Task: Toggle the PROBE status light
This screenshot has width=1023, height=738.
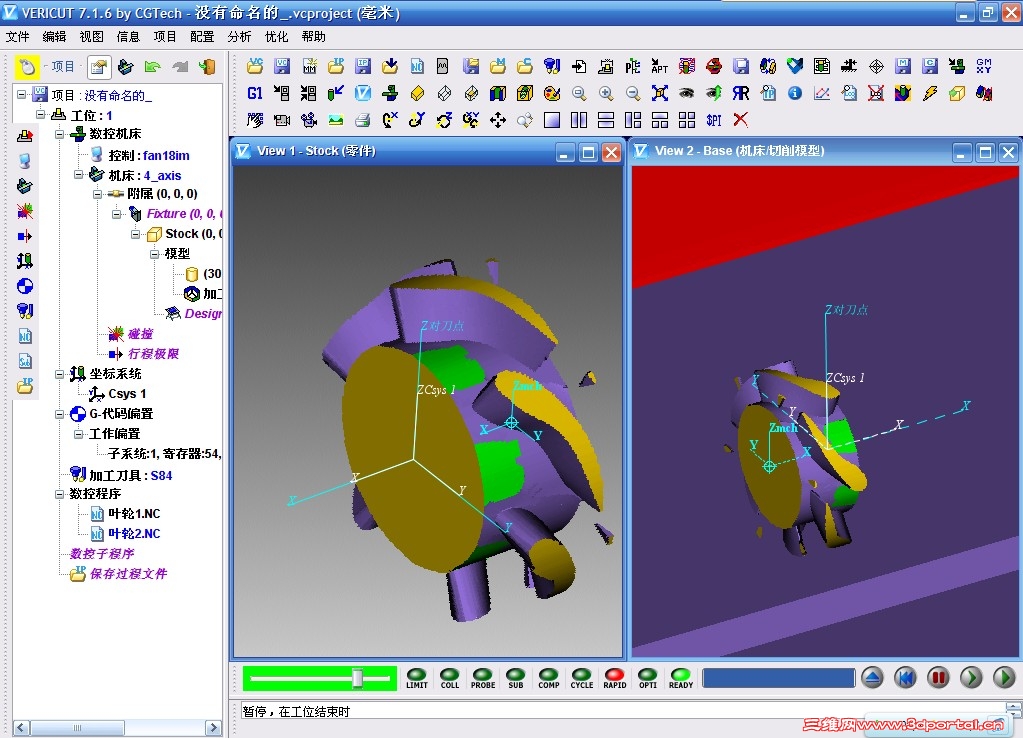Action: point(483,677)
